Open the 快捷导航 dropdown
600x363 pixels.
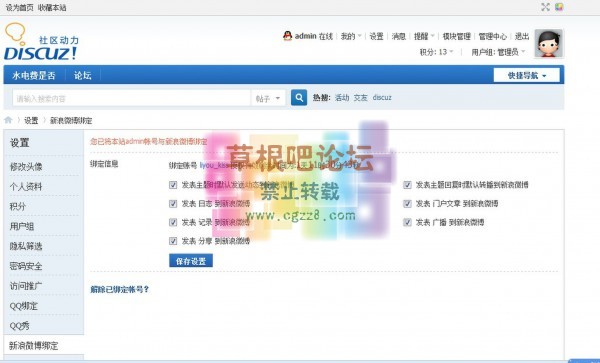[527, 75]
